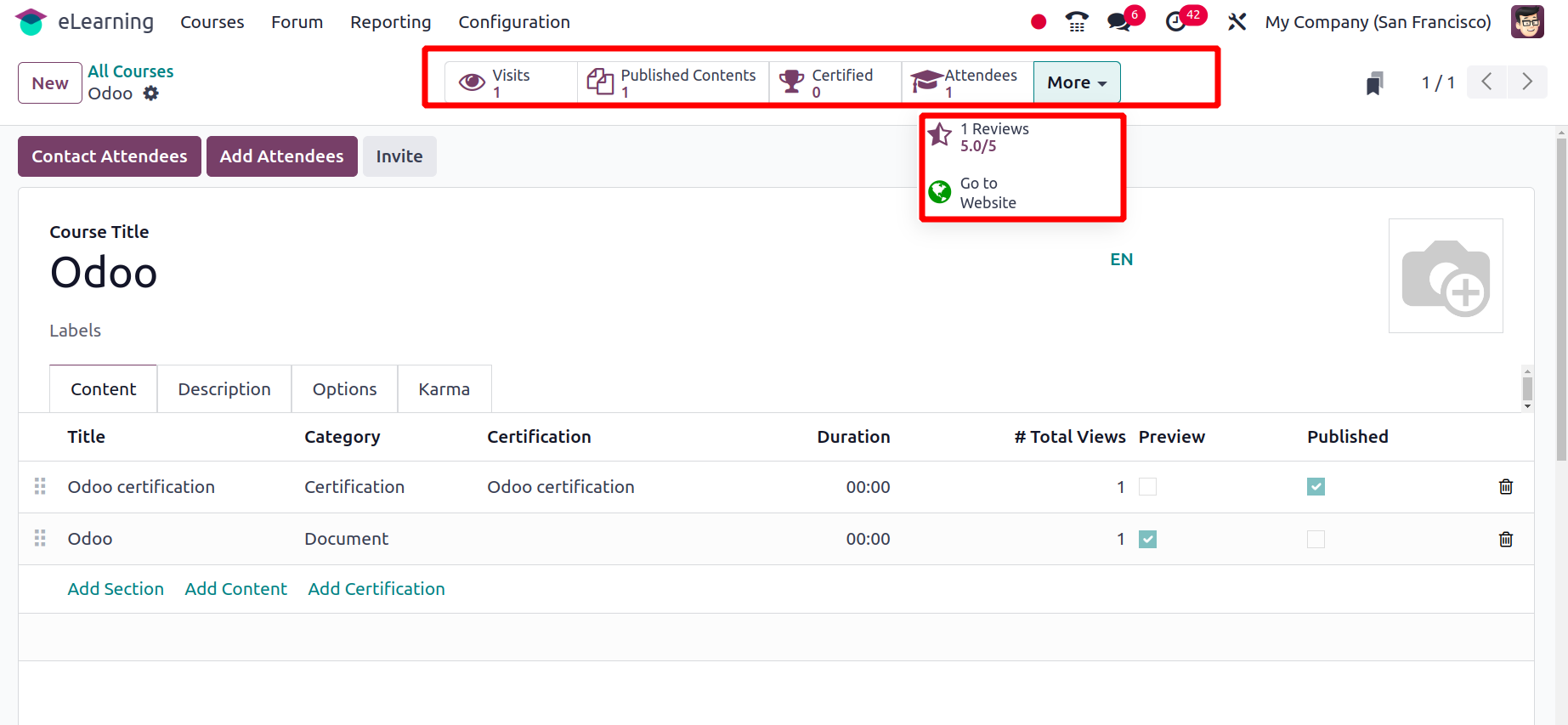
Task: Go to previous record arrow
Action: coord(1486,82)
